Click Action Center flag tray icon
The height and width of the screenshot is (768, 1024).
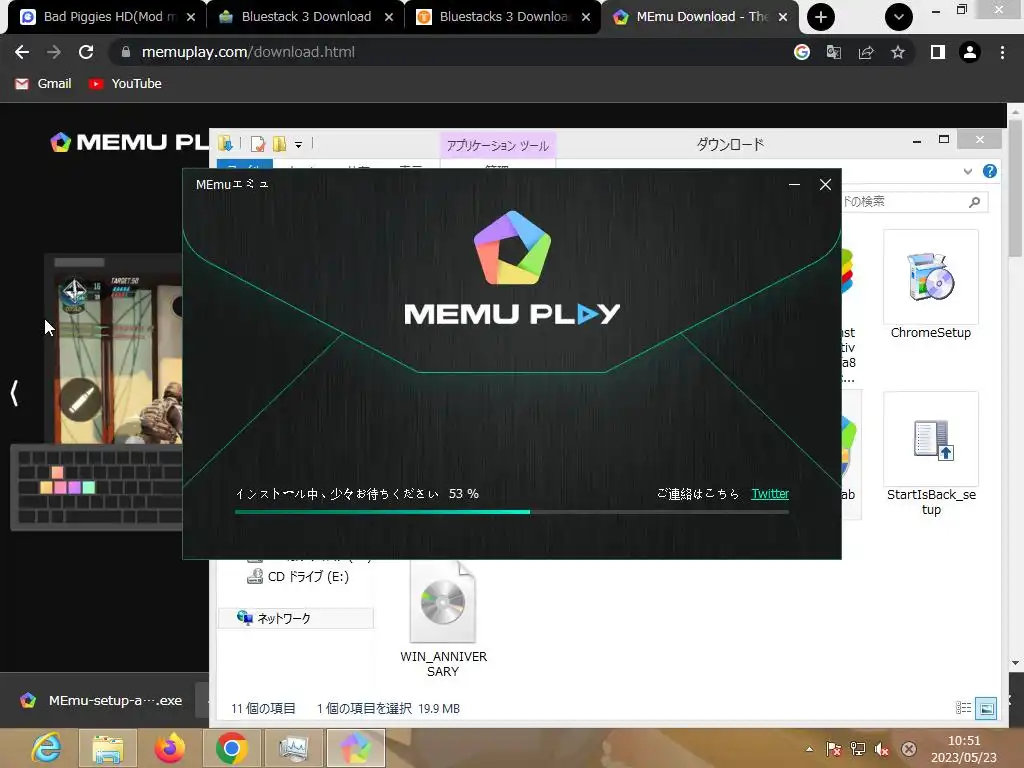click(833, 749)
